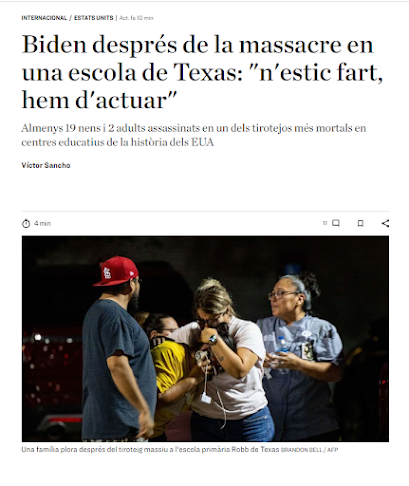Open the main article photo
409x486 pixels.
pyautogui.click(x=205, y=339)
